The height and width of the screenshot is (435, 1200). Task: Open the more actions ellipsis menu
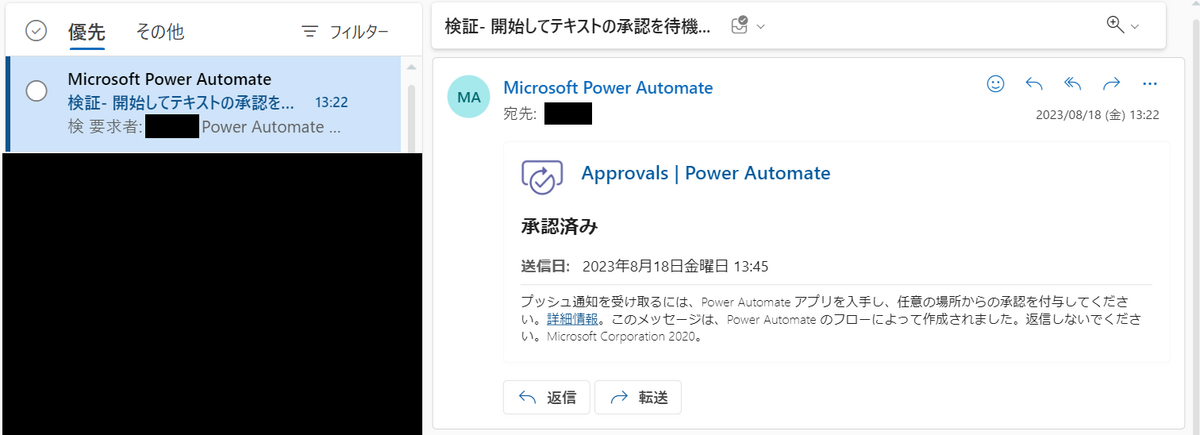click(1149, 84)
